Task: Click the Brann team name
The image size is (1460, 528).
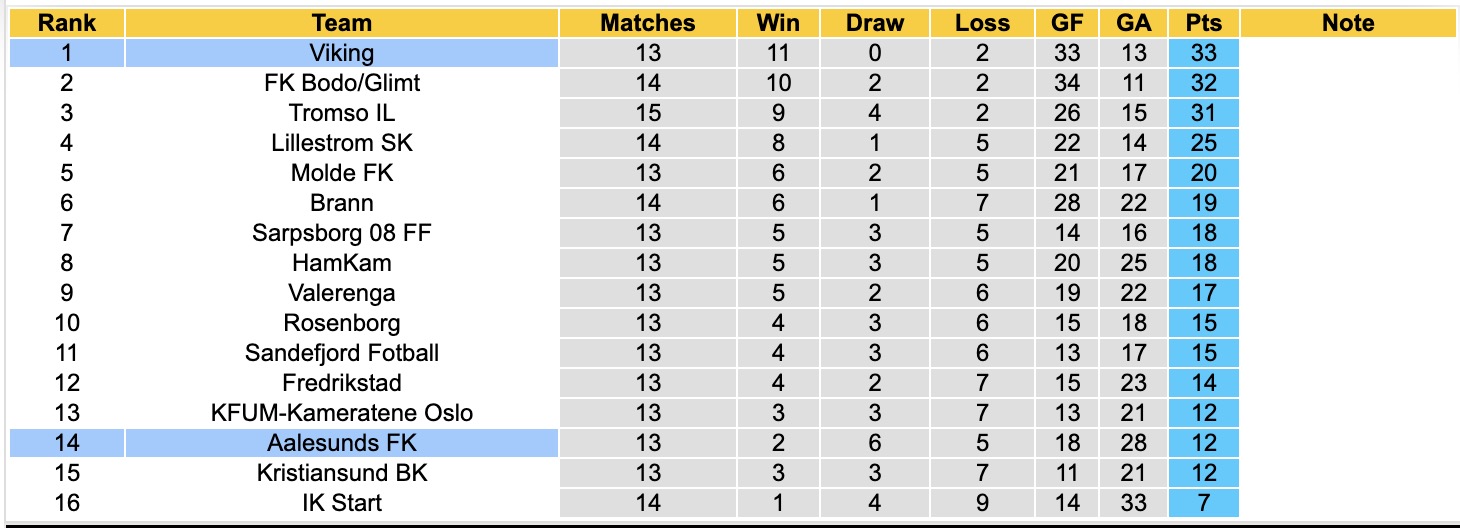Action: click(341, 203)
